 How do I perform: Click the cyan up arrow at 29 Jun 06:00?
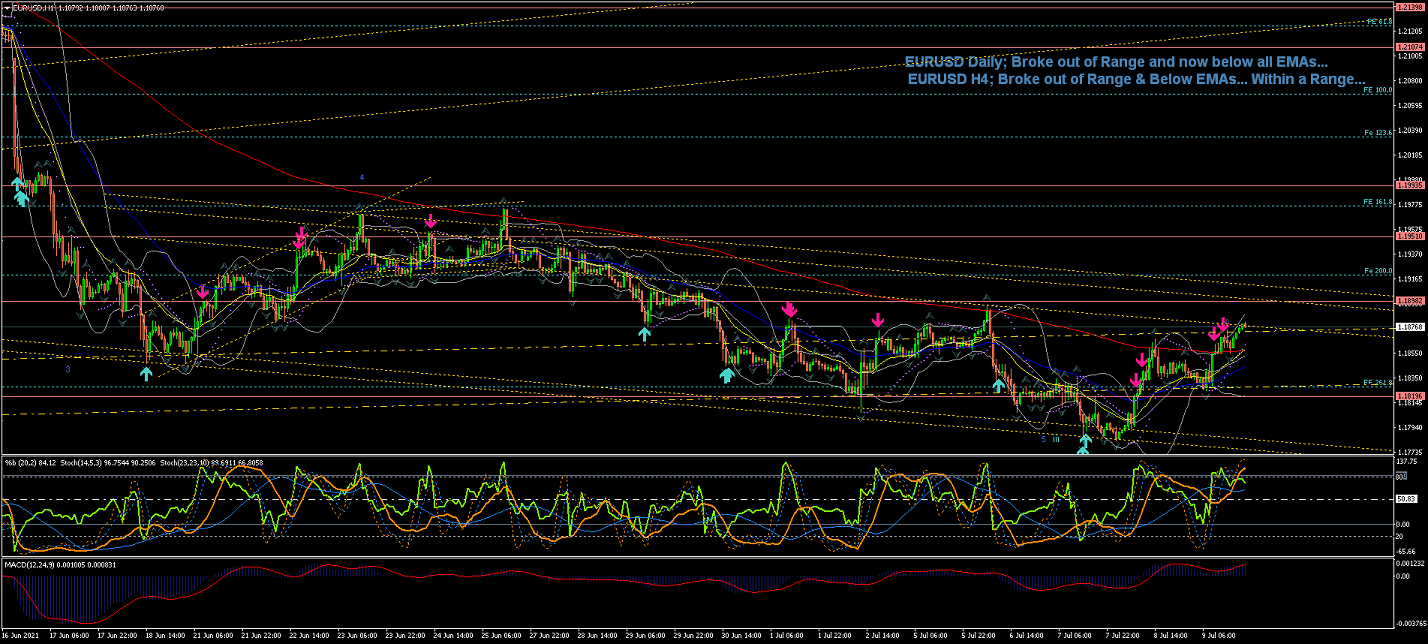point(645,334)
